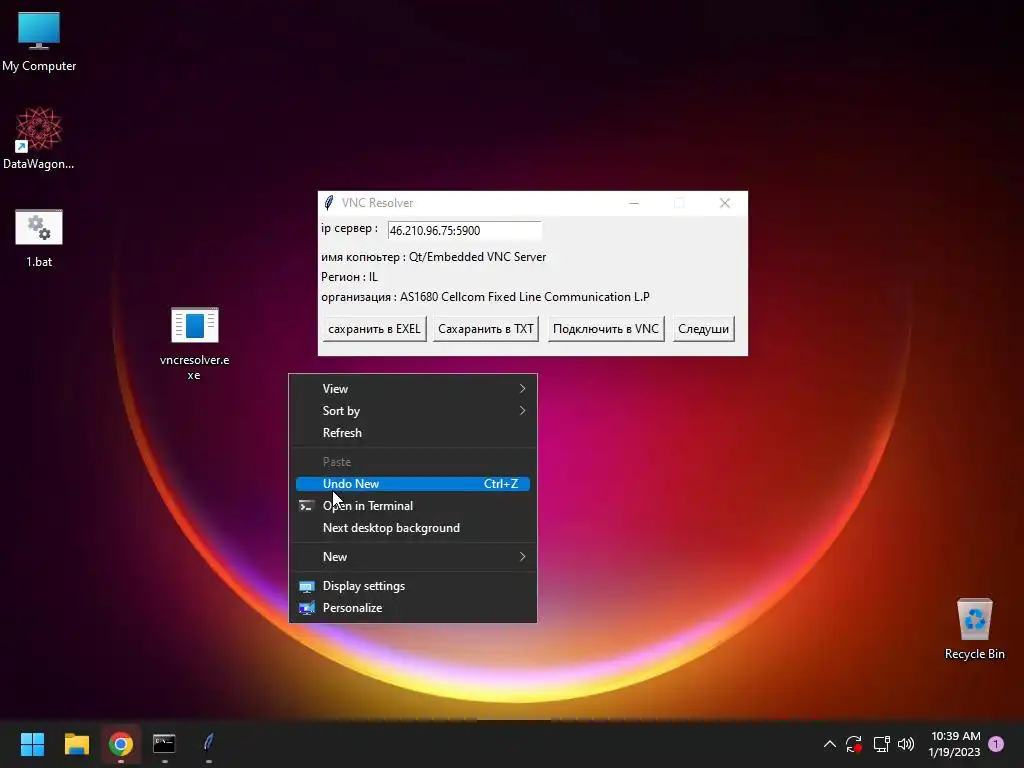Open Personalize from the context menu
Image resolution: width=1024 pixels, height=768 pixels.
[413, 608]
